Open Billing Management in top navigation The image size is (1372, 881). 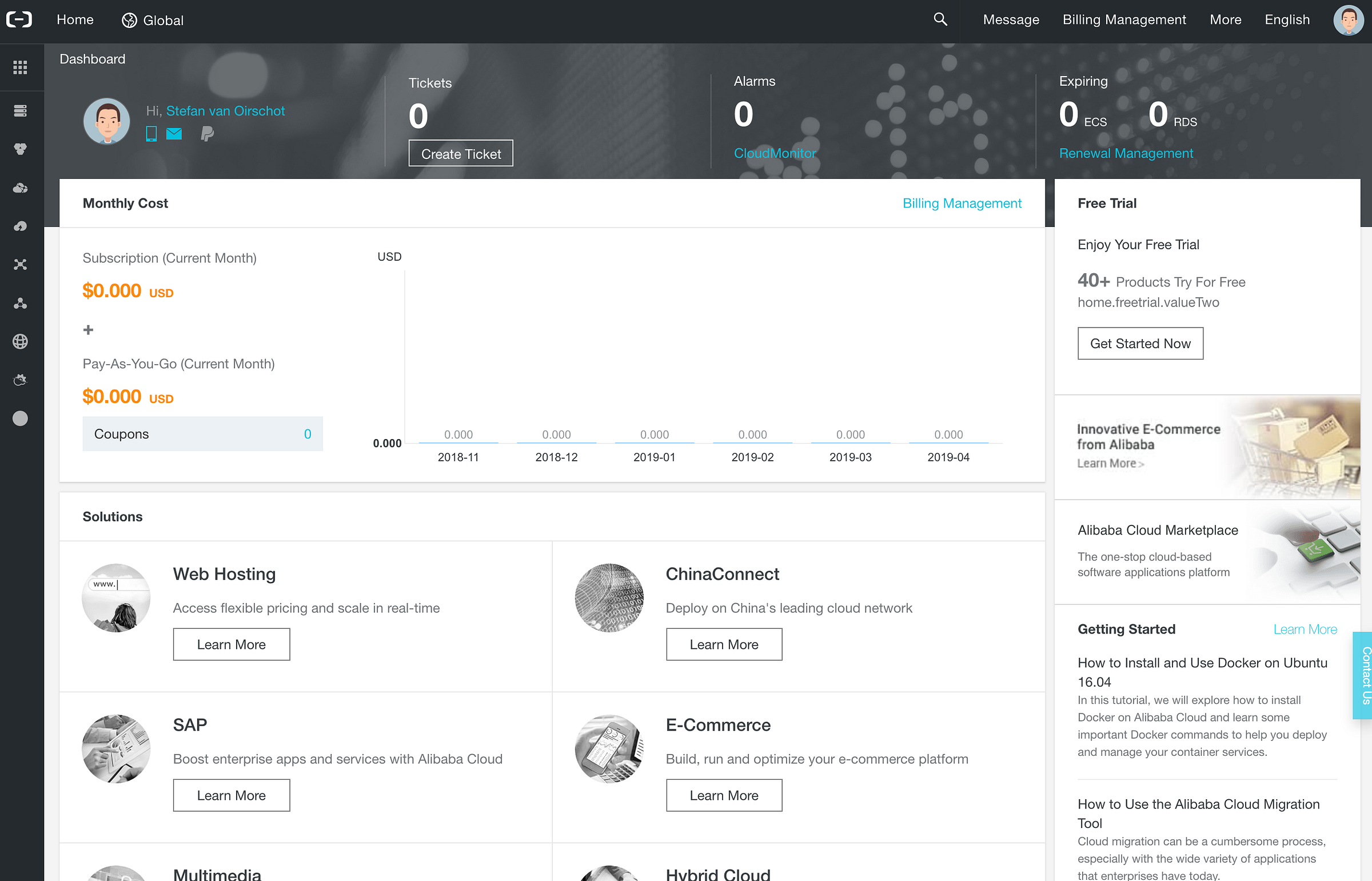click(x=1124, y=20)
